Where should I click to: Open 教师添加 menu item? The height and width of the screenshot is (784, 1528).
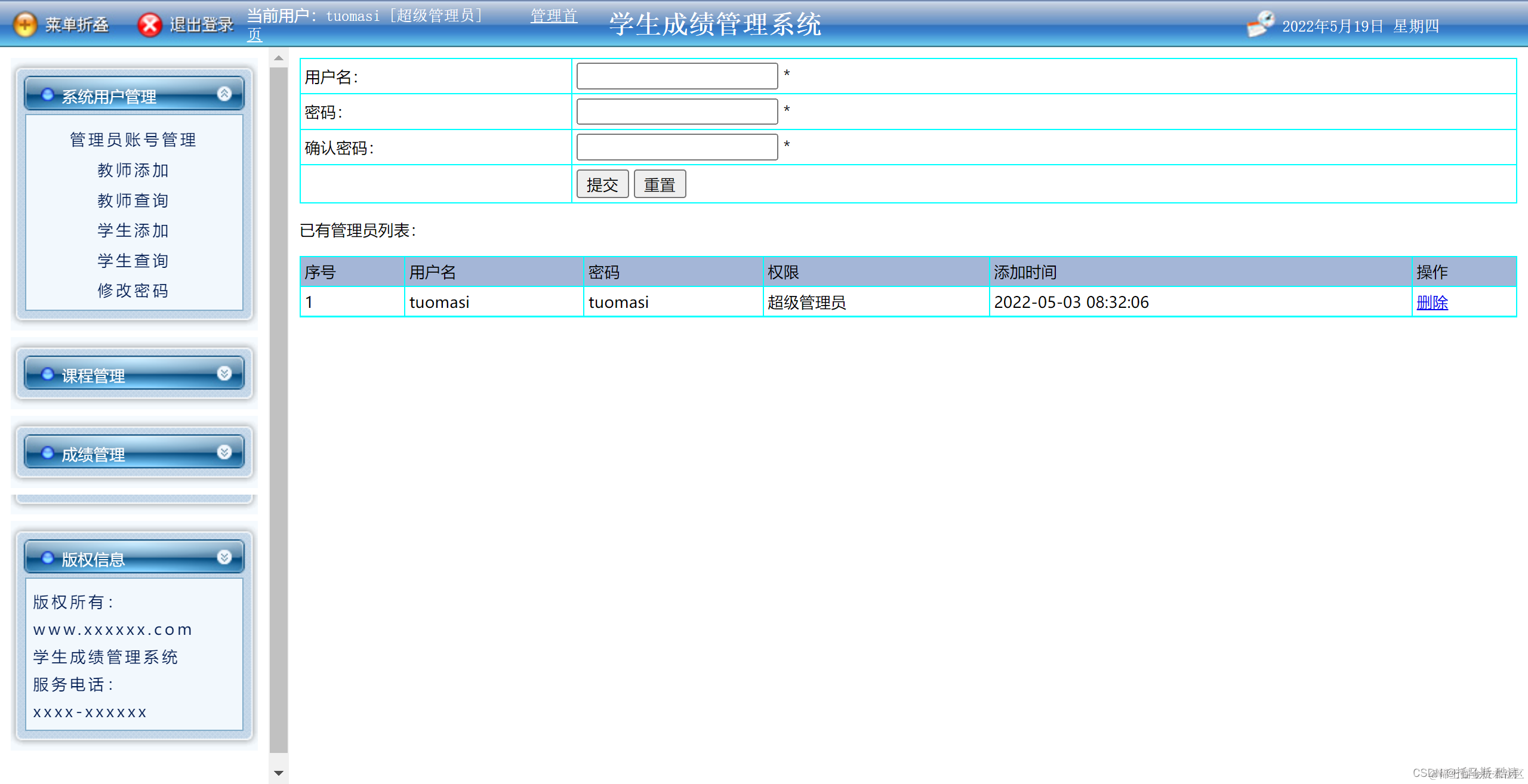[133, 170]
